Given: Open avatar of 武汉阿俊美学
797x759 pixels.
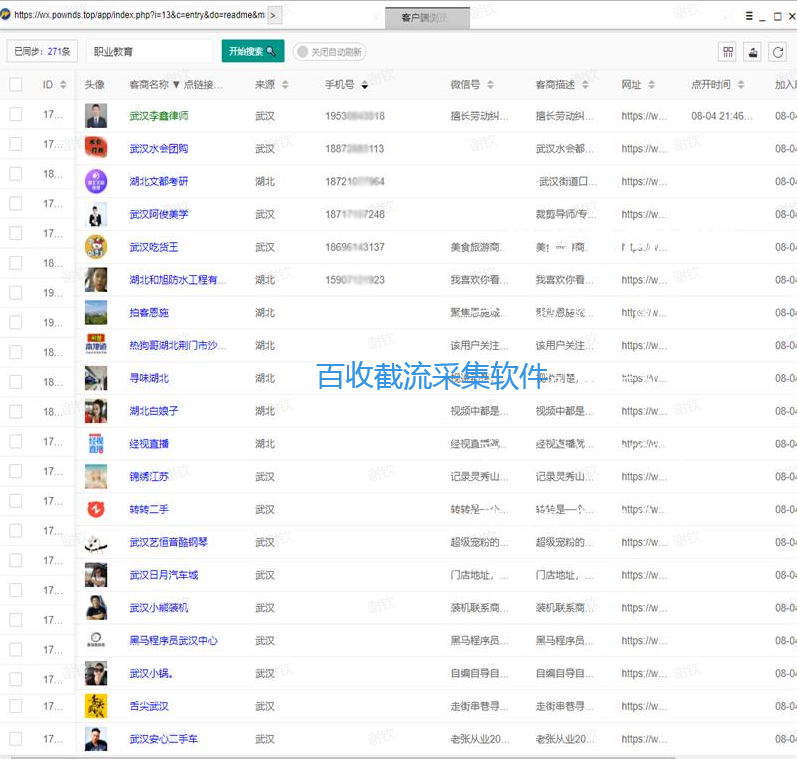Looking at the screenshot, I should (96, 214).
